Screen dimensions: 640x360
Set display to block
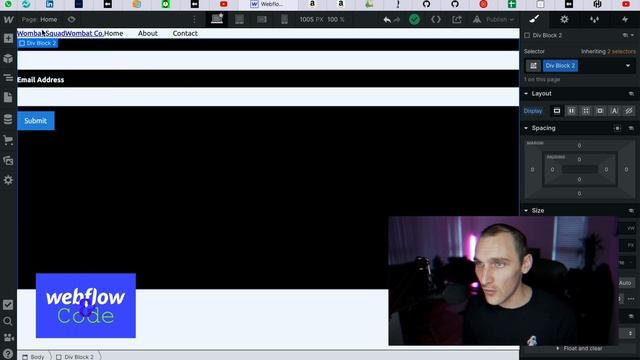(557, 111)
